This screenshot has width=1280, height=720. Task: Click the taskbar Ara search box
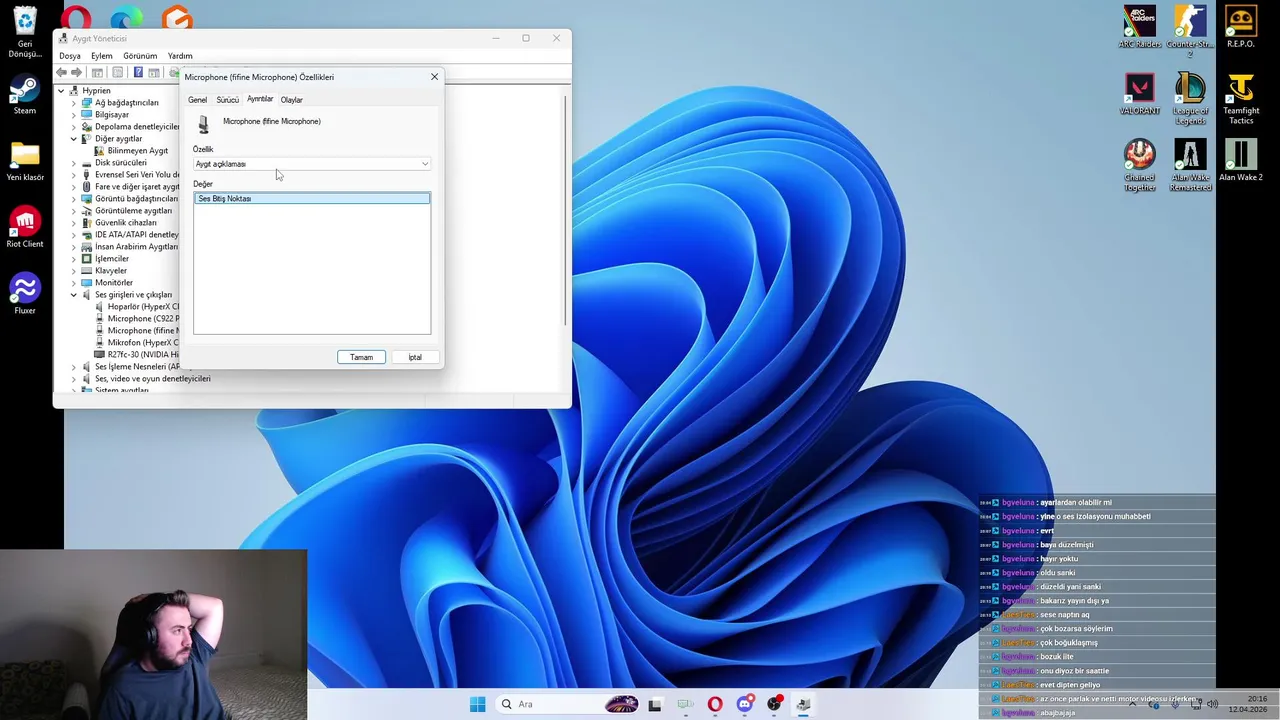tap(567, 704)
